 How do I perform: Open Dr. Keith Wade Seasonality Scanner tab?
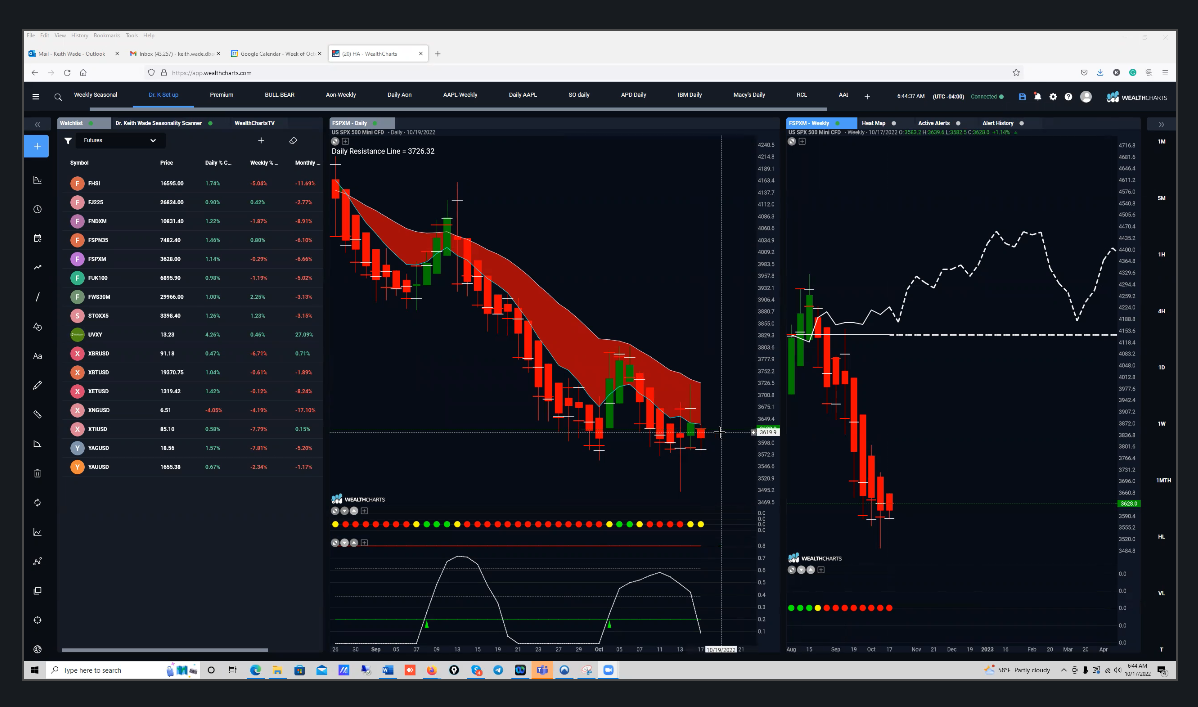click(158, 123)
